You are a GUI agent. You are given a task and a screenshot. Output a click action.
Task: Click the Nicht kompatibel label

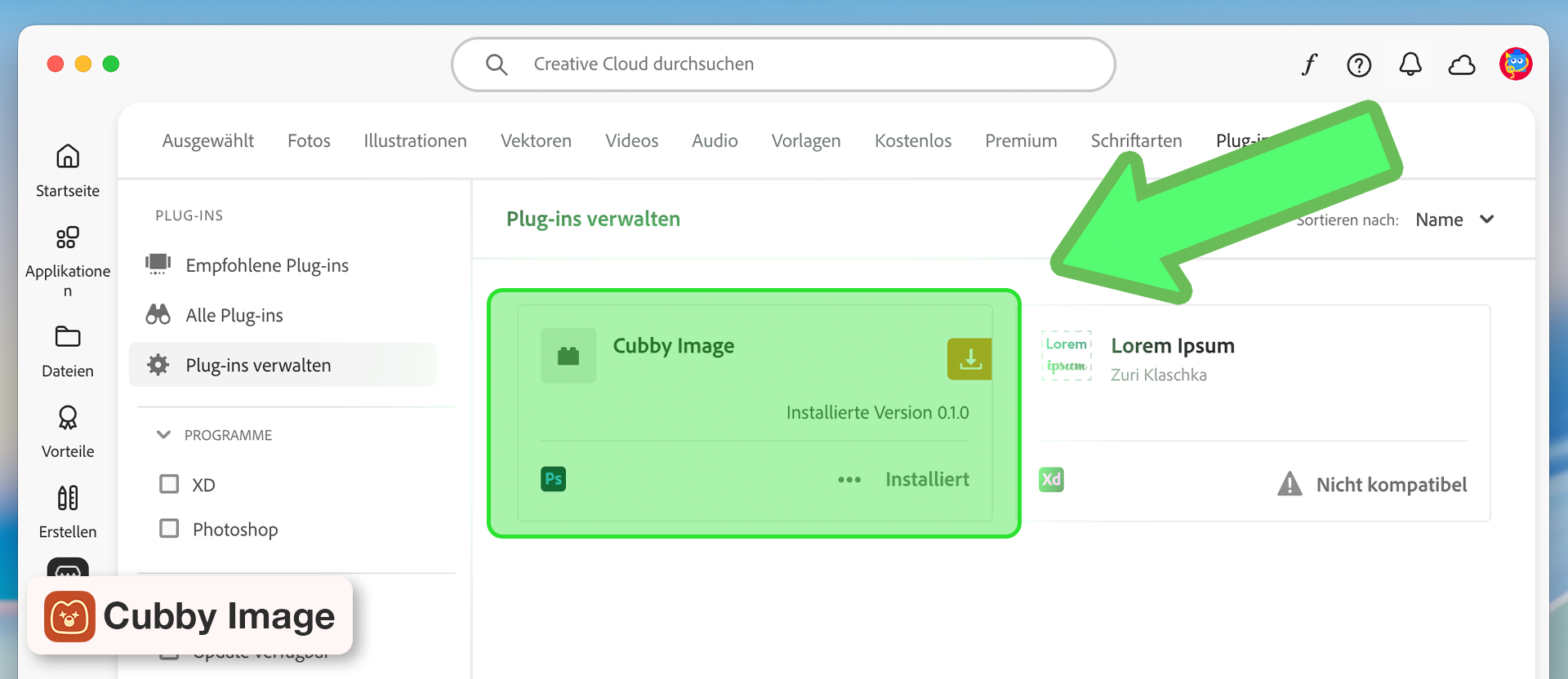click(1392, 485)
